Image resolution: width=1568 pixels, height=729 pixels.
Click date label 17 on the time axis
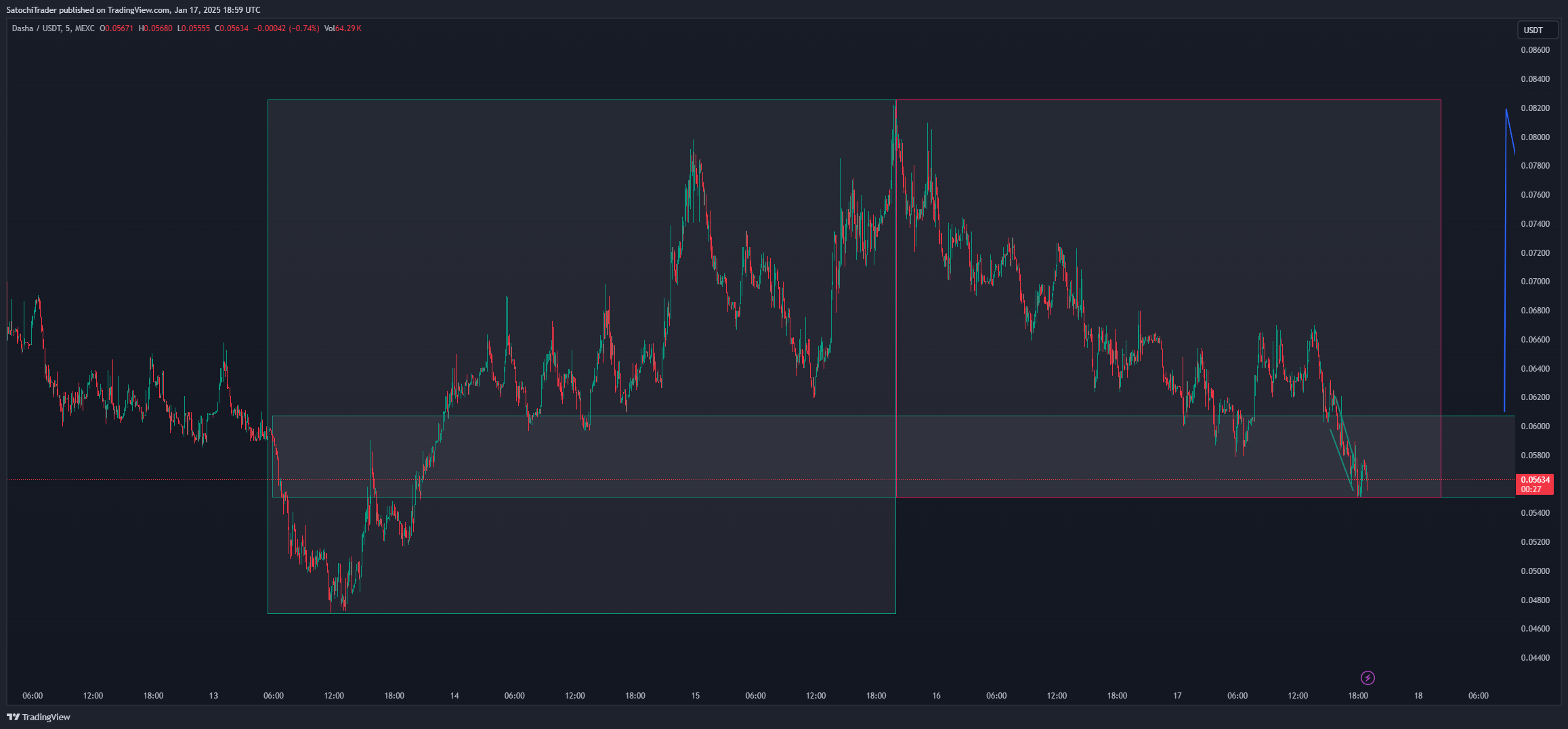[x=1177, y=696]
